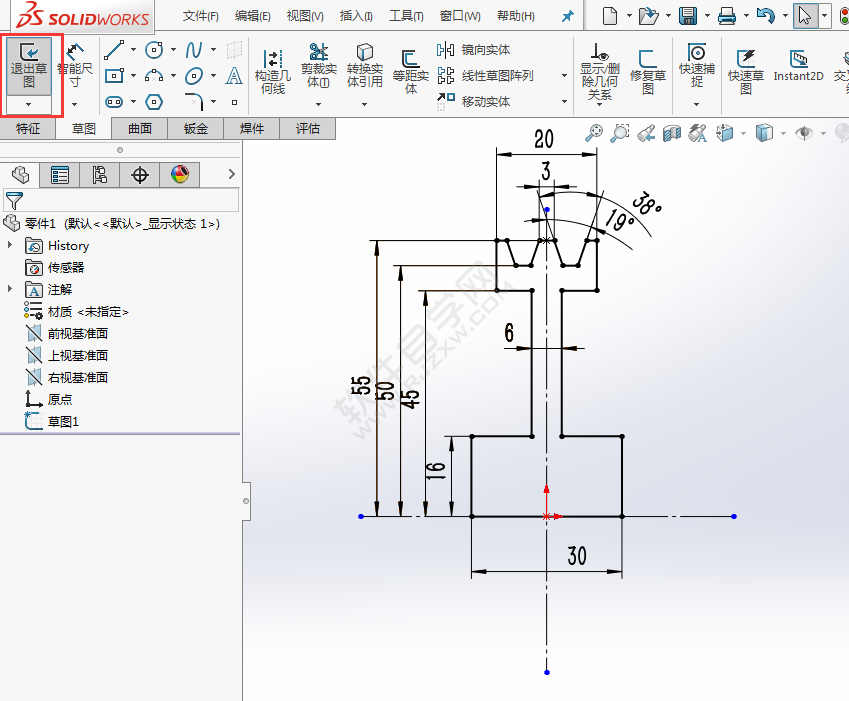Select the Polygon sketch tool
Image resolution: width=849 pixels, height=701 pixels.
[x=154, y=101]
